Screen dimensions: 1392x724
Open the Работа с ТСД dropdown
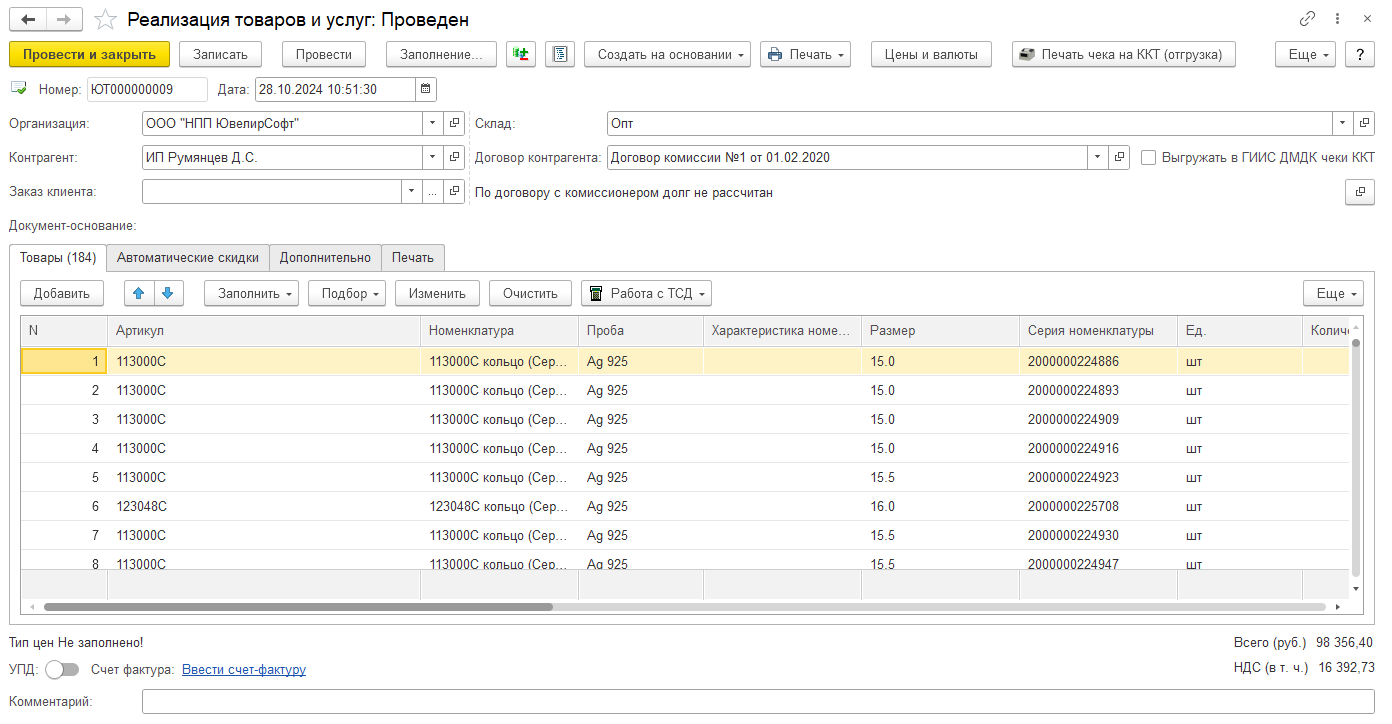(x=646, y=293)
